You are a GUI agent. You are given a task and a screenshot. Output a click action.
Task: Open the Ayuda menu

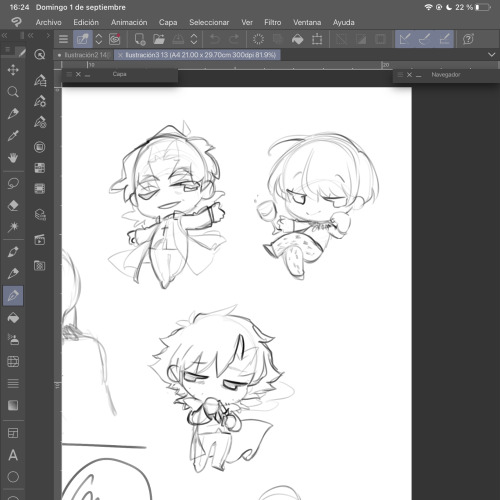pos(343,22)
